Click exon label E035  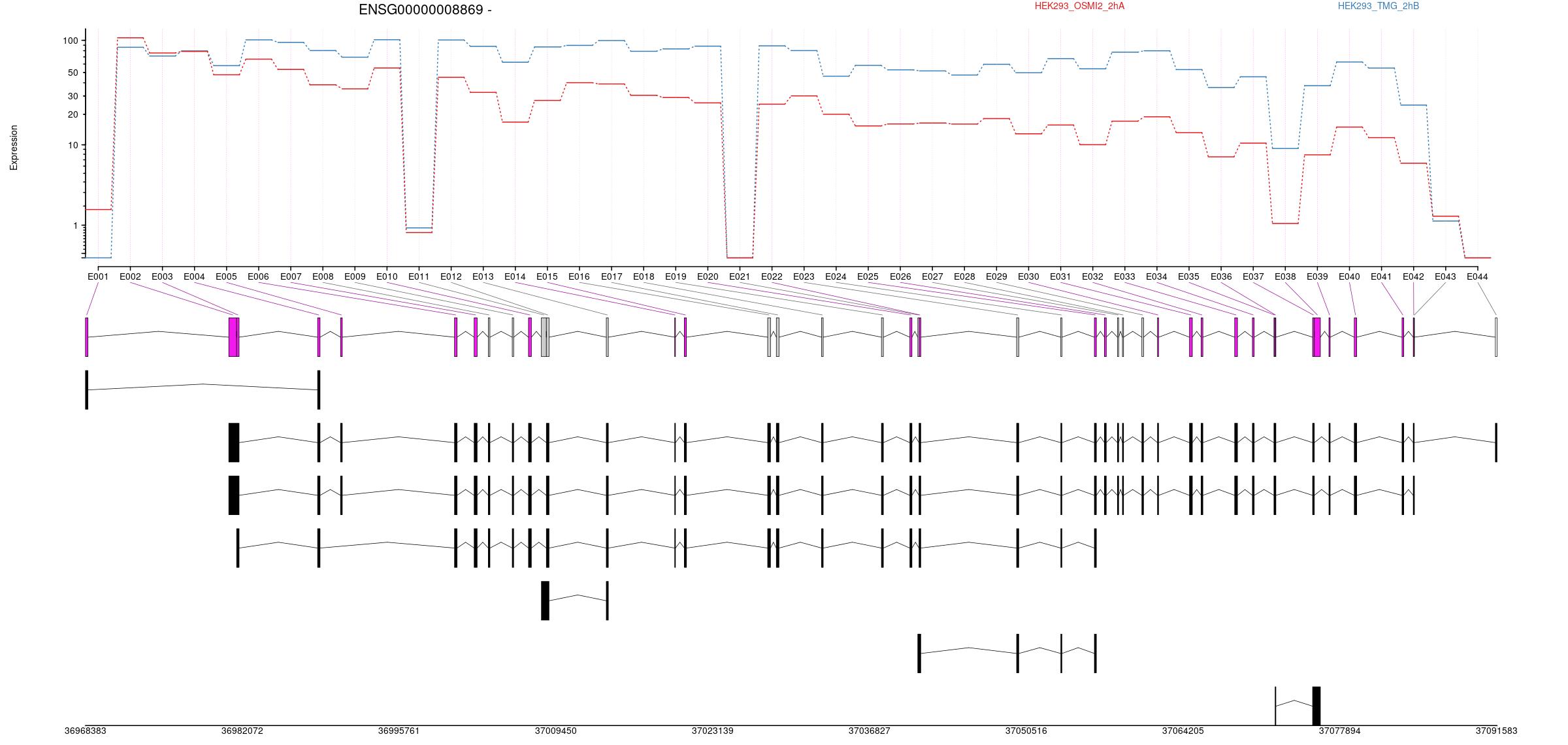[x=1188, y=276]
